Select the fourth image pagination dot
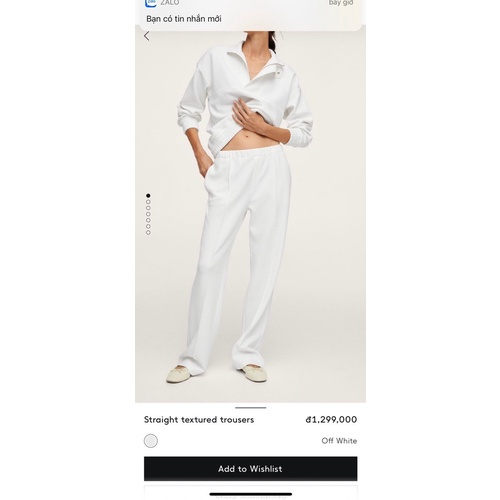 pyautogui.click(x=148, y=214)
